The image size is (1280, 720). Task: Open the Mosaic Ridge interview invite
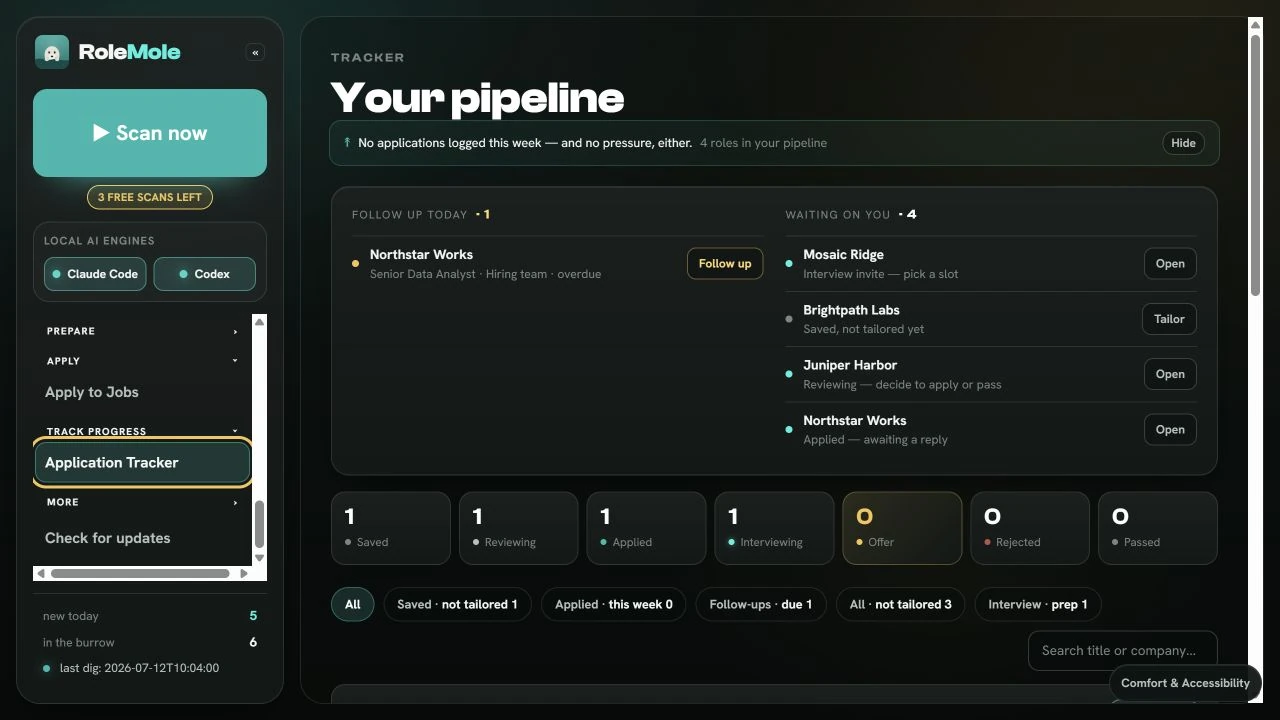point(1170,264)
